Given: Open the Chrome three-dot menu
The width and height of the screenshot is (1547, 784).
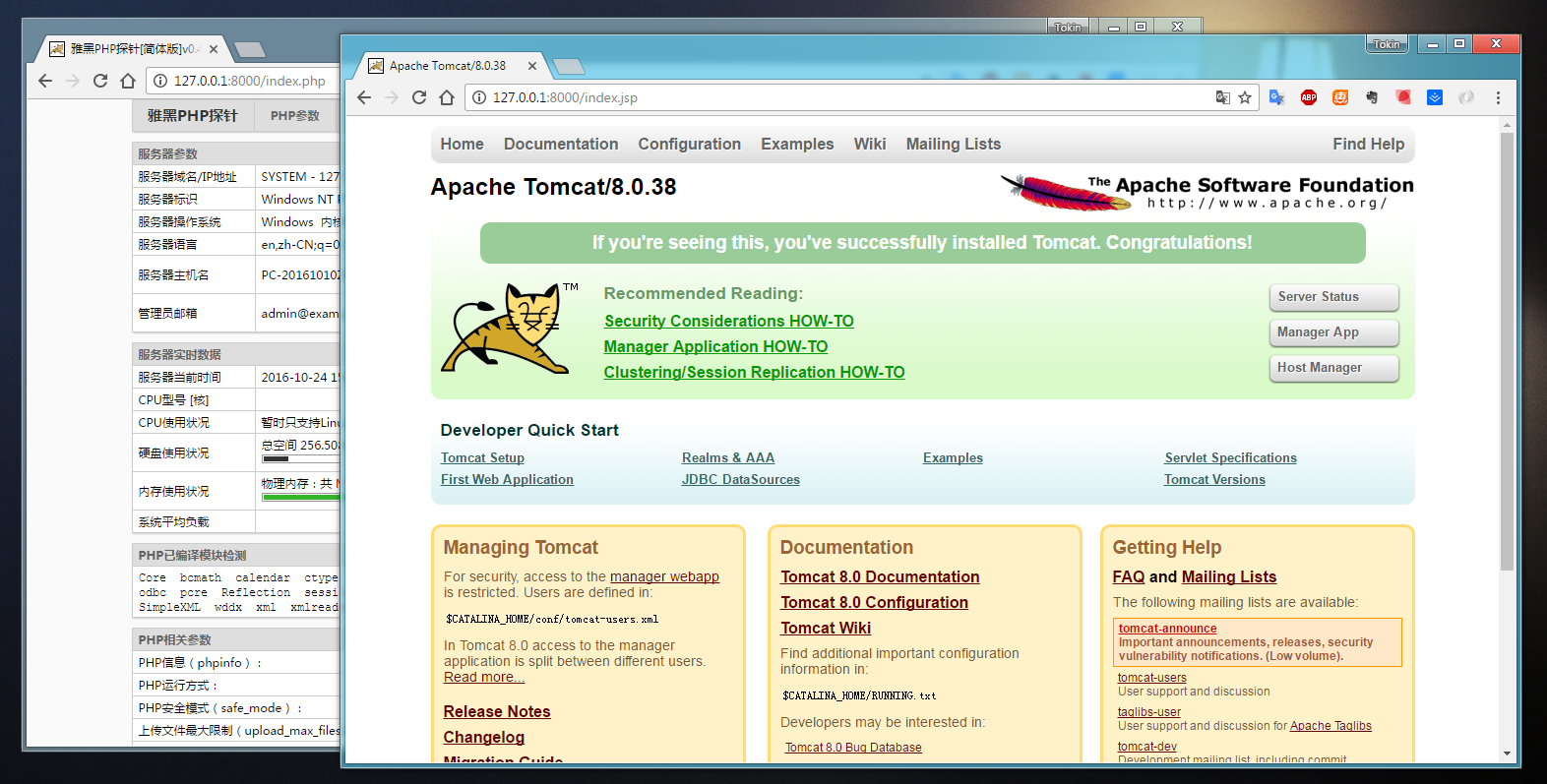Looking at the screenshot, I should coord(1498,97).
